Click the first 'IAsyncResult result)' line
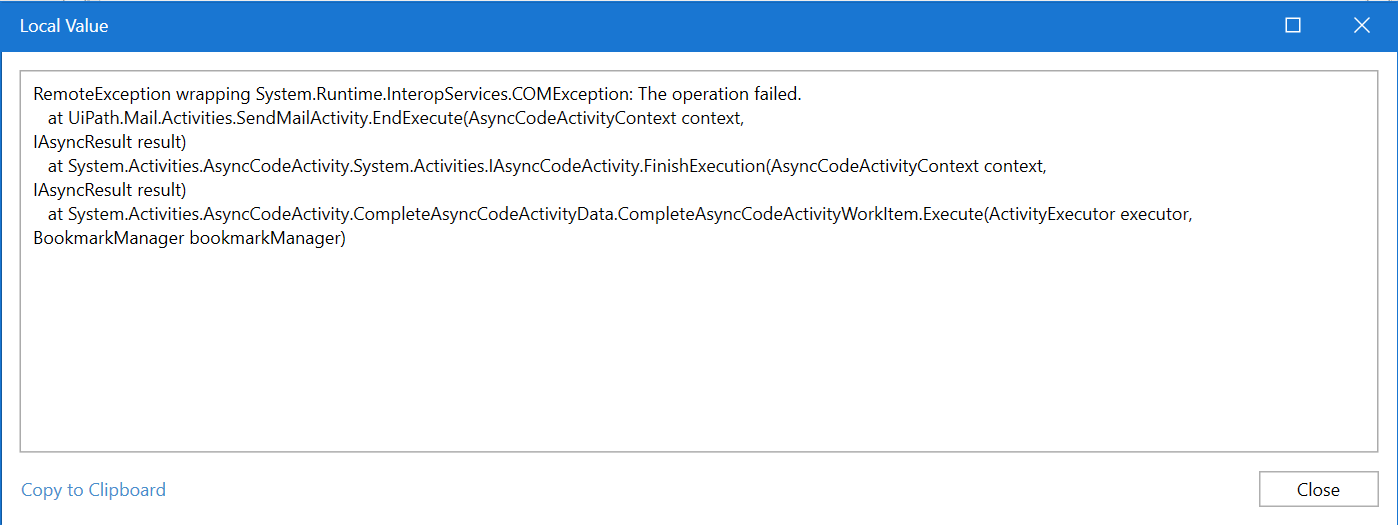The width and height of the screenshot is (1398, 525). click(x=110, y=142)
